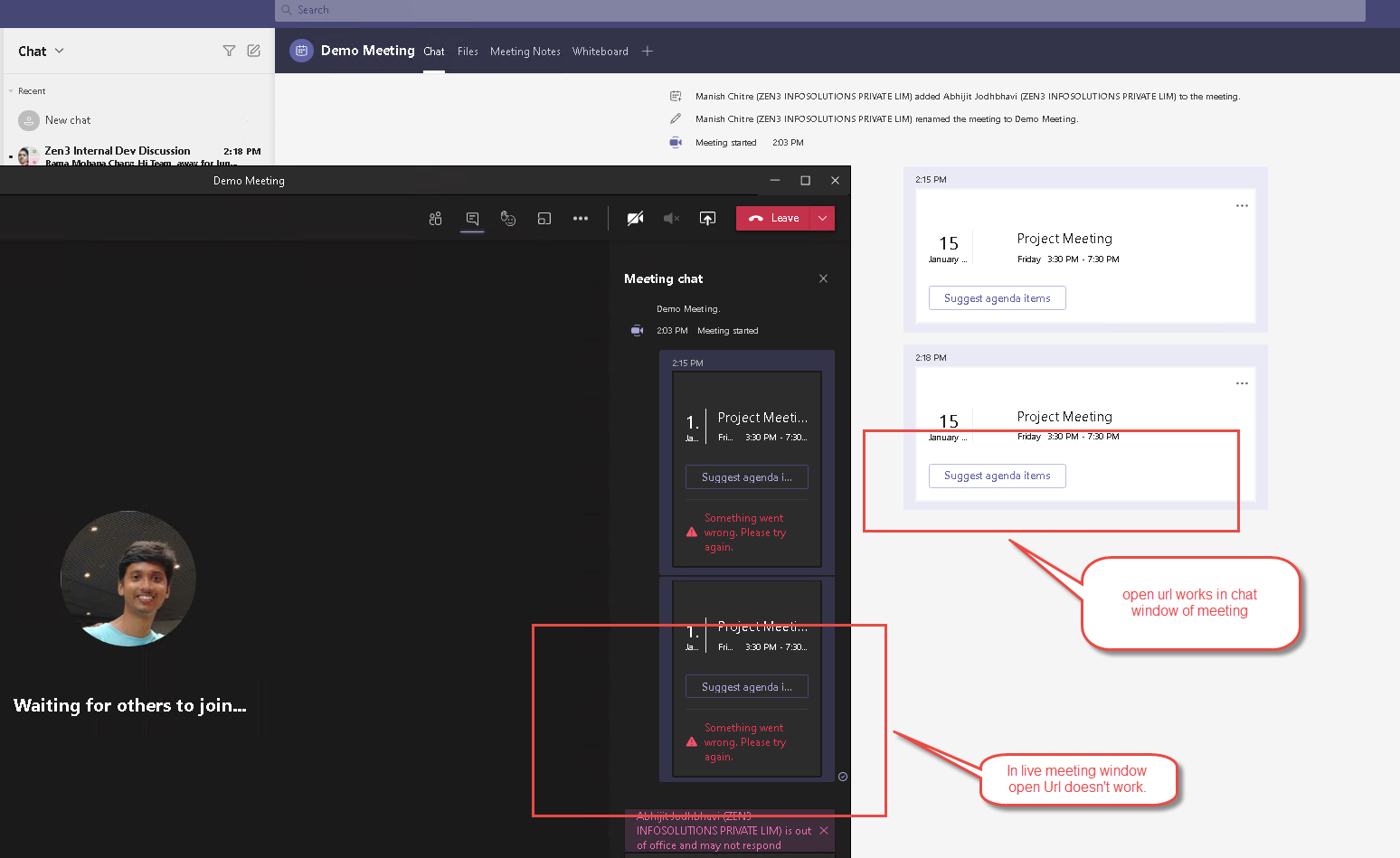Click Suggest agenda items on the 2:15 PM card
This screenshot has width=1400, height=858.
997,297
